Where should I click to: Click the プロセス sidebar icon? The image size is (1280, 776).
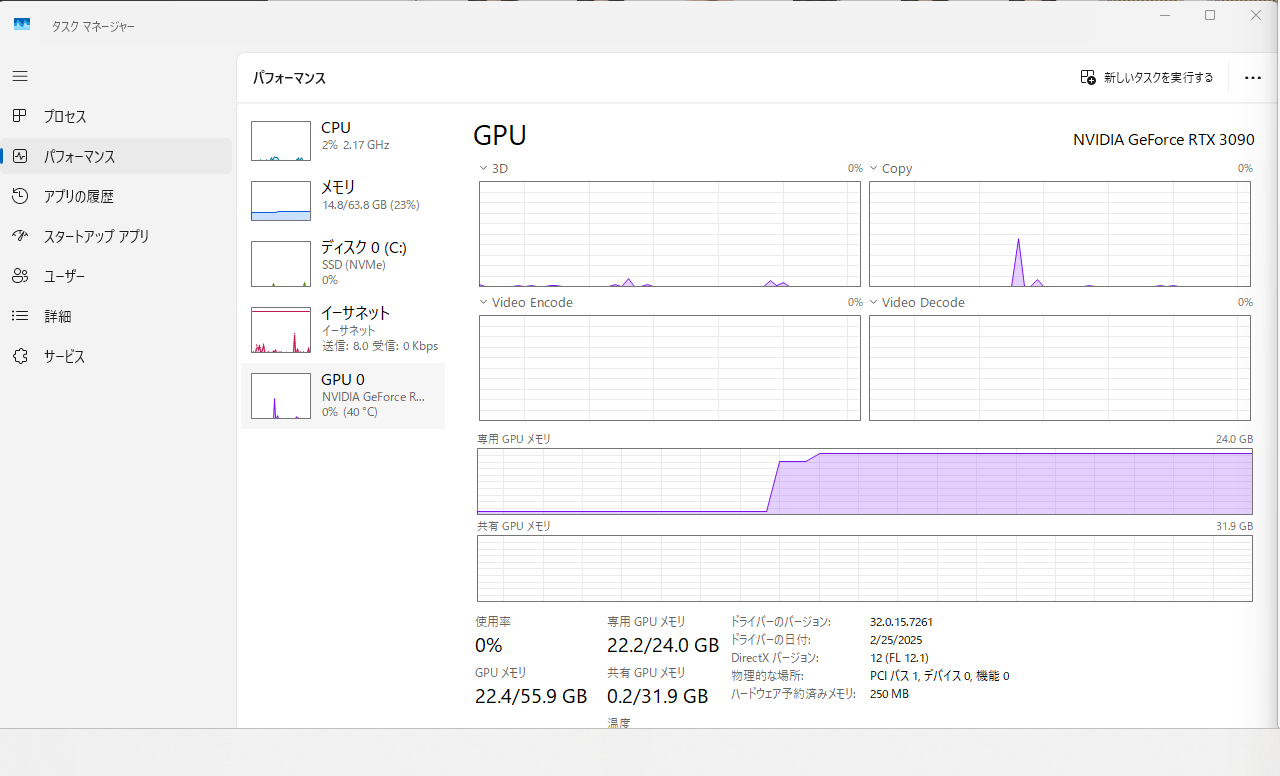pos(20,116)
